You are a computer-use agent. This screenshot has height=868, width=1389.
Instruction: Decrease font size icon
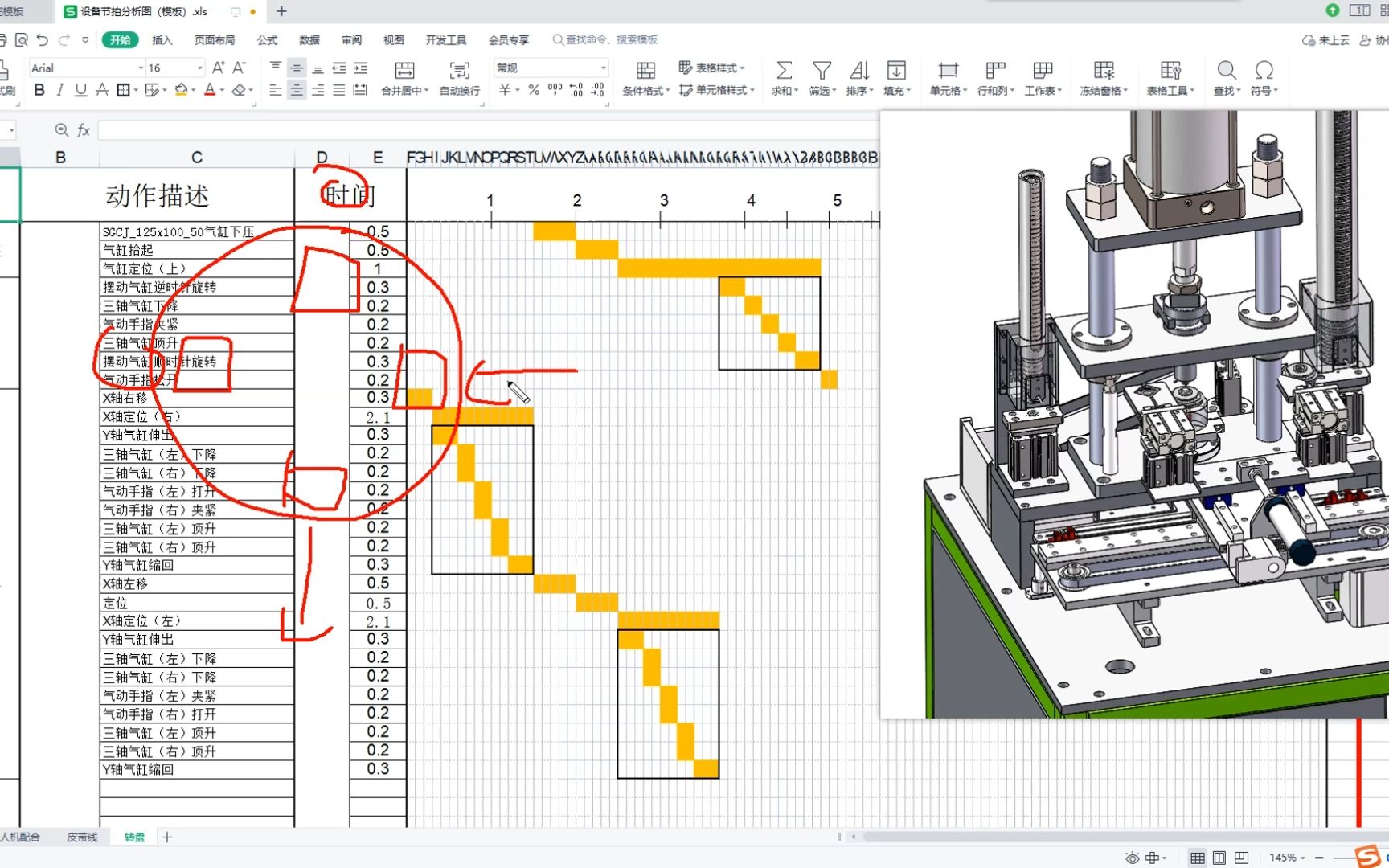click(x=239, y=68)
